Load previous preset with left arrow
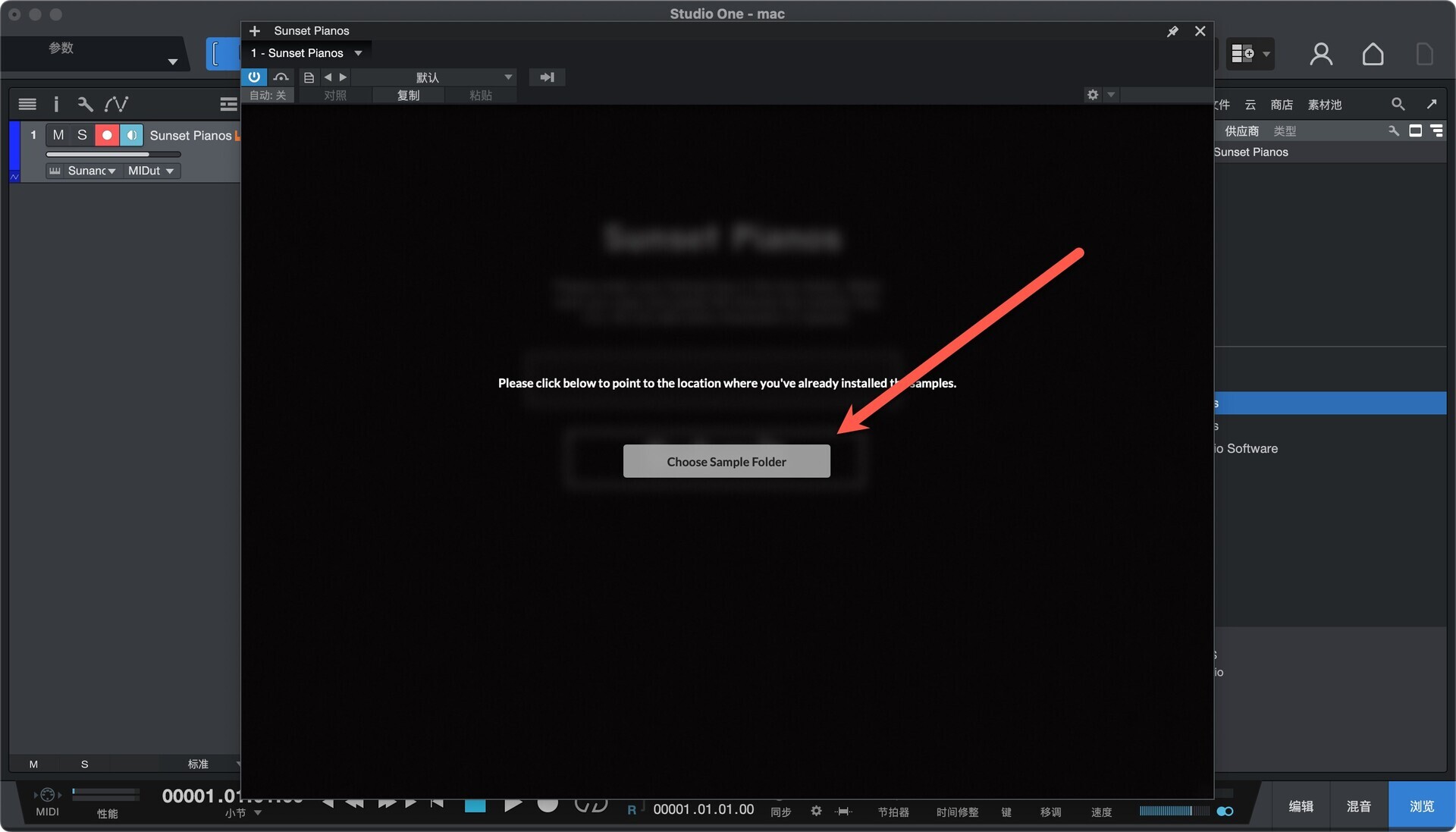This screenshot has width=1456, height=832. coord(328,77)
